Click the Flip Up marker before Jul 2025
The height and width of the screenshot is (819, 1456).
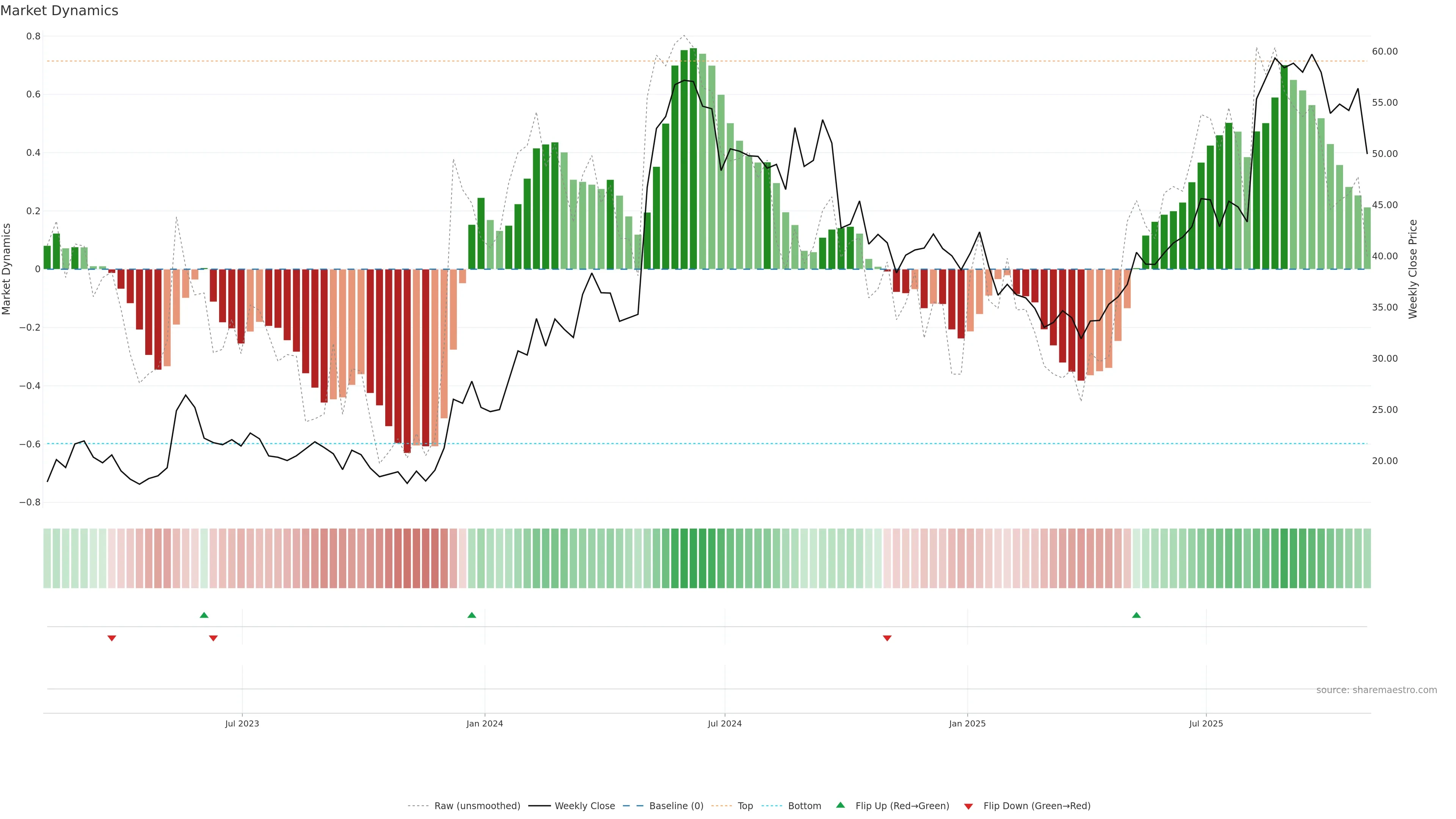click(x=1136, y=615)
